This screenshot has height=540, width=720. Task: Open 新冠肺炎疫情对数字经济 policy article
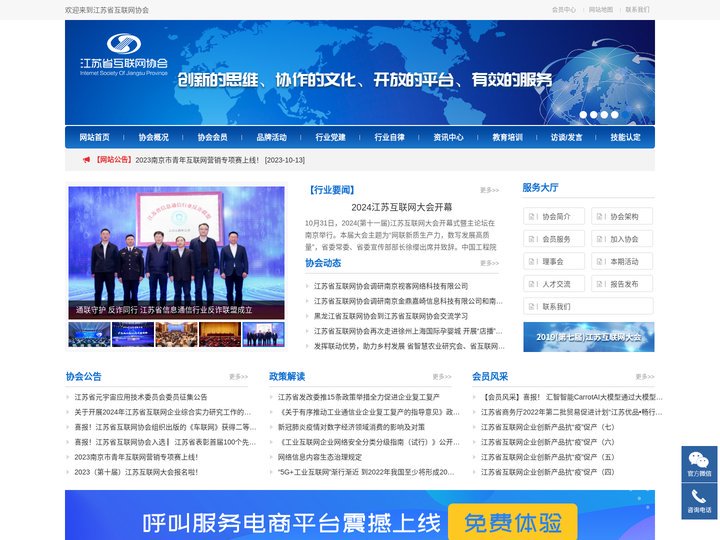point(351,427)
